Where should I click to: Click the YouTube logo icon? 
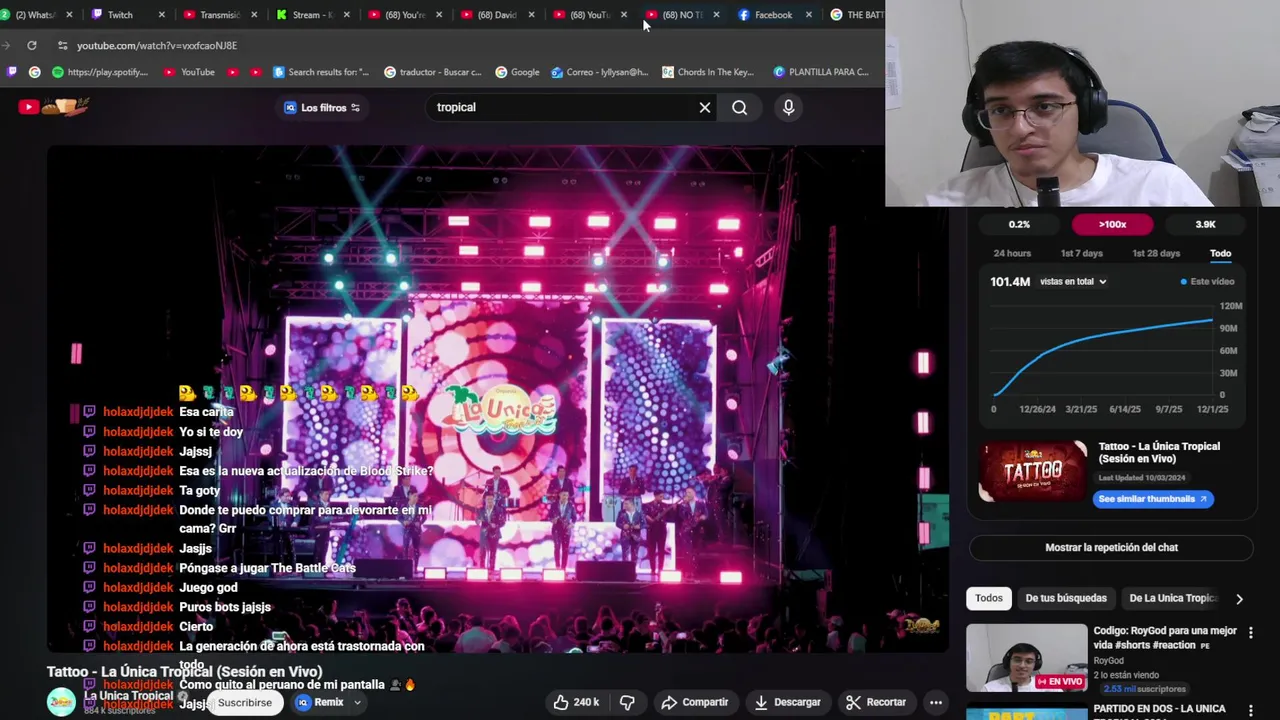(x=29, y=107)
